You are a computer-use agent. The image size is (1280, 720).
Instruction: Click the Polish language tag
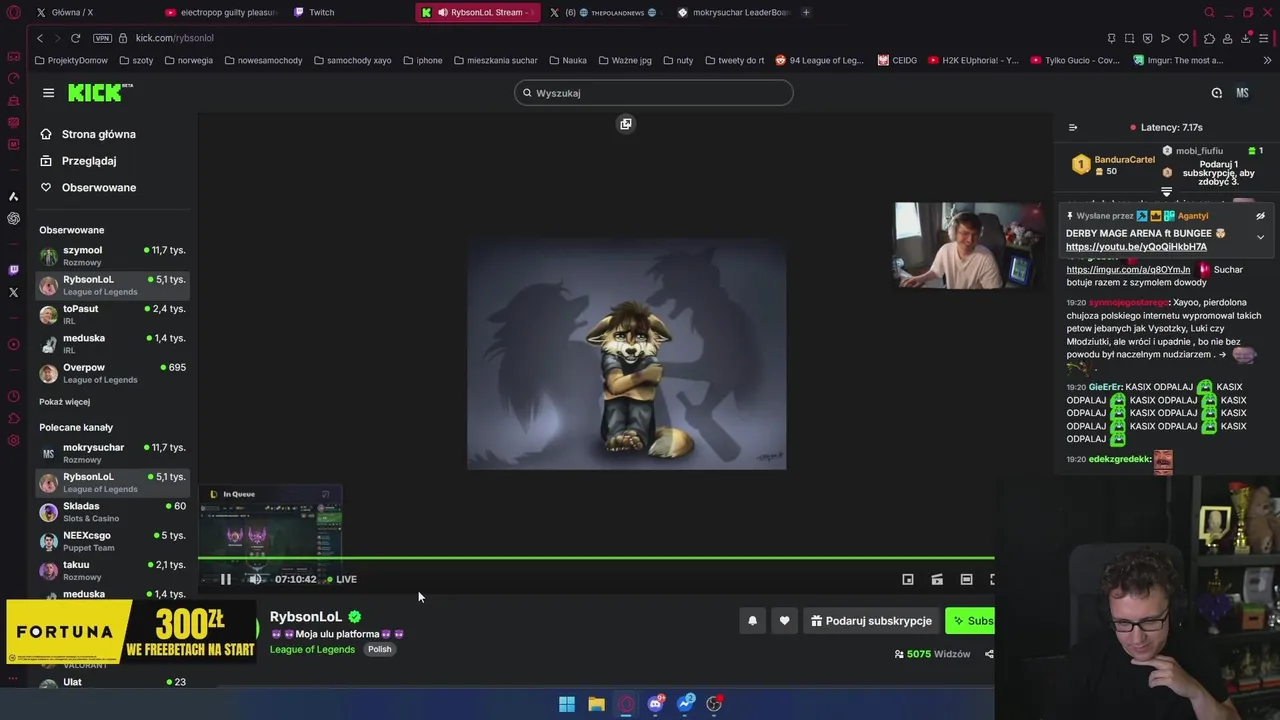(379, 650)
